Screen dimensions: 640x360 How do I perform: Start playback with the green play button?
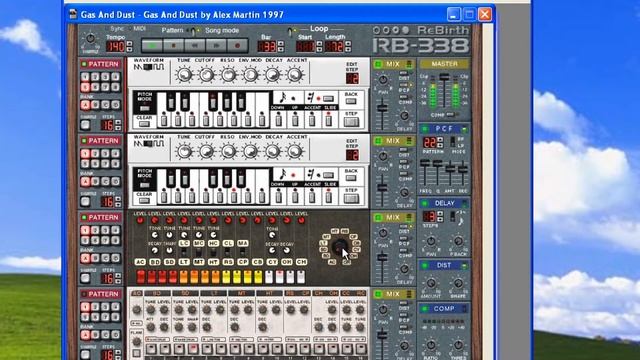click(152, 46)
